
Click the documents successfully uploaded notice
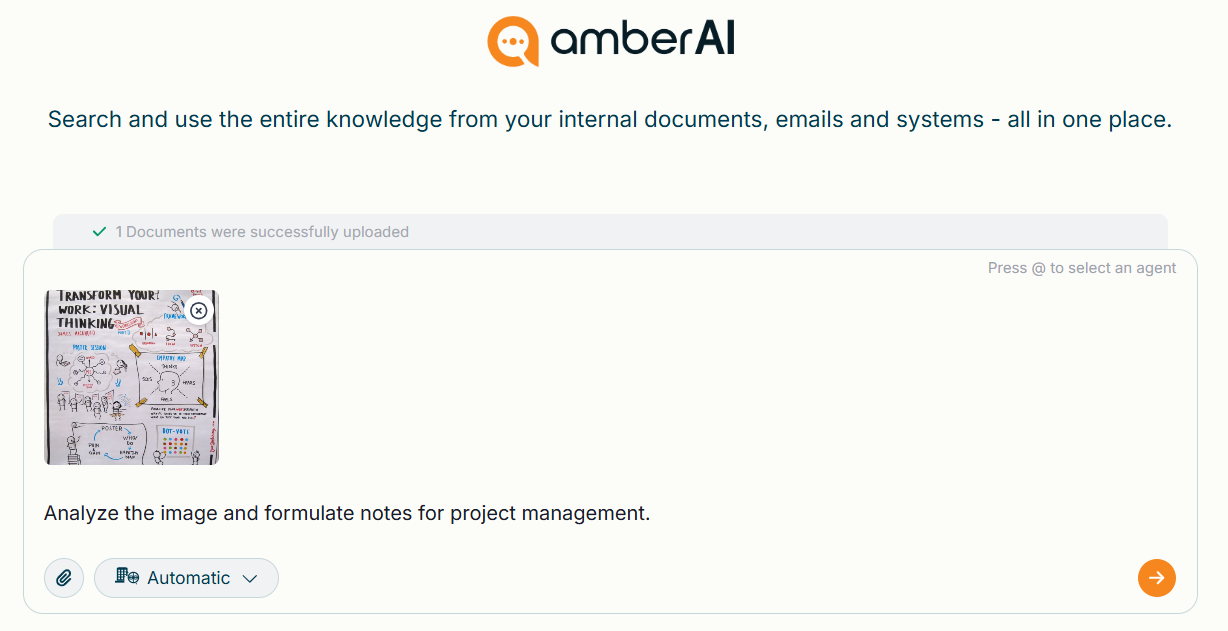pyautogui.click(x=262, y=232)
